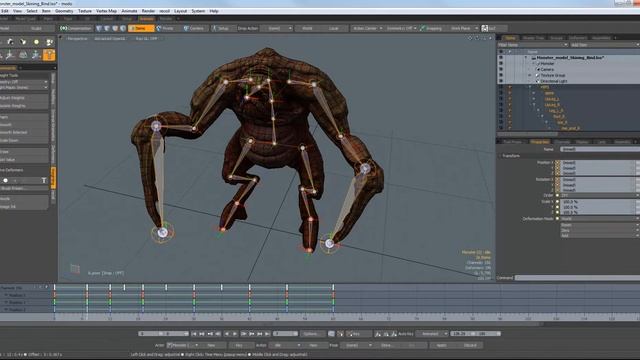The height and width of the screenshot is (360, 640).
Task: Click the Adjust Weights button
Action: tap(24, 98)
